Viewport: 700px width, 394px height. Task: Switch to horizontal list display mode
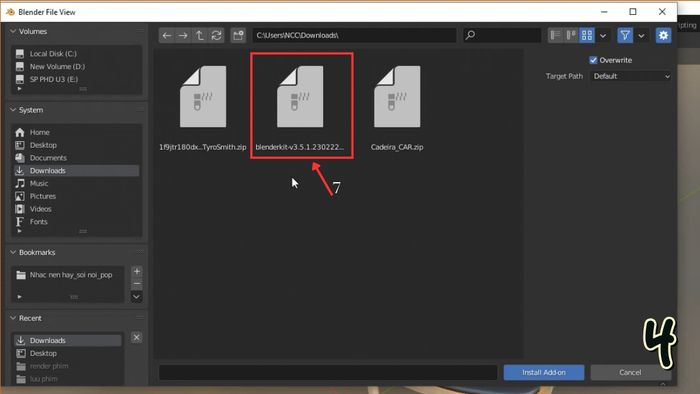click(x=571, y=35)
